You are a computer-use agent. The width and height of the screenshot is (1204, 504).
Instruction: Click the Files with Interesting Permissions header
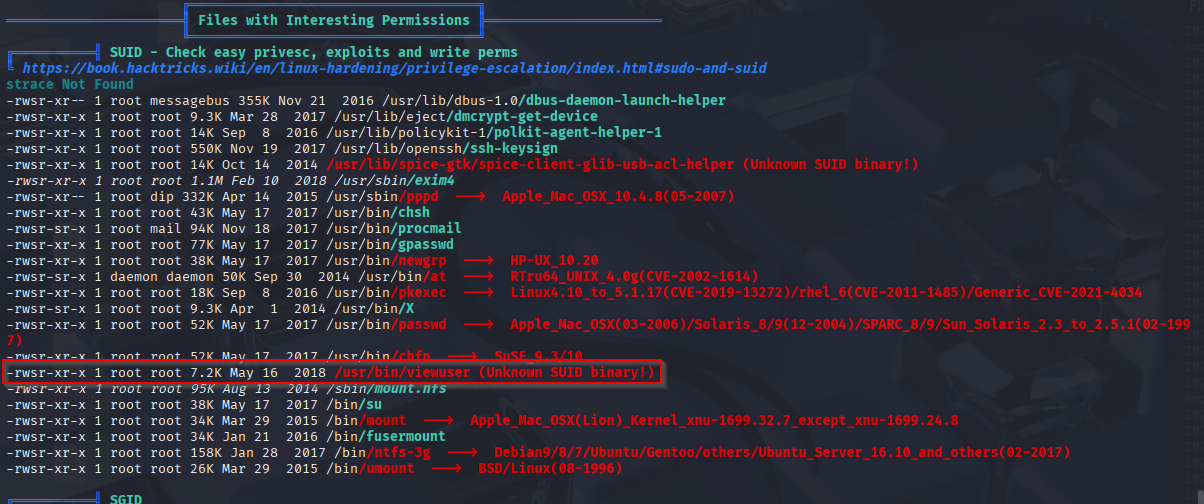click(x=333, y=20)
